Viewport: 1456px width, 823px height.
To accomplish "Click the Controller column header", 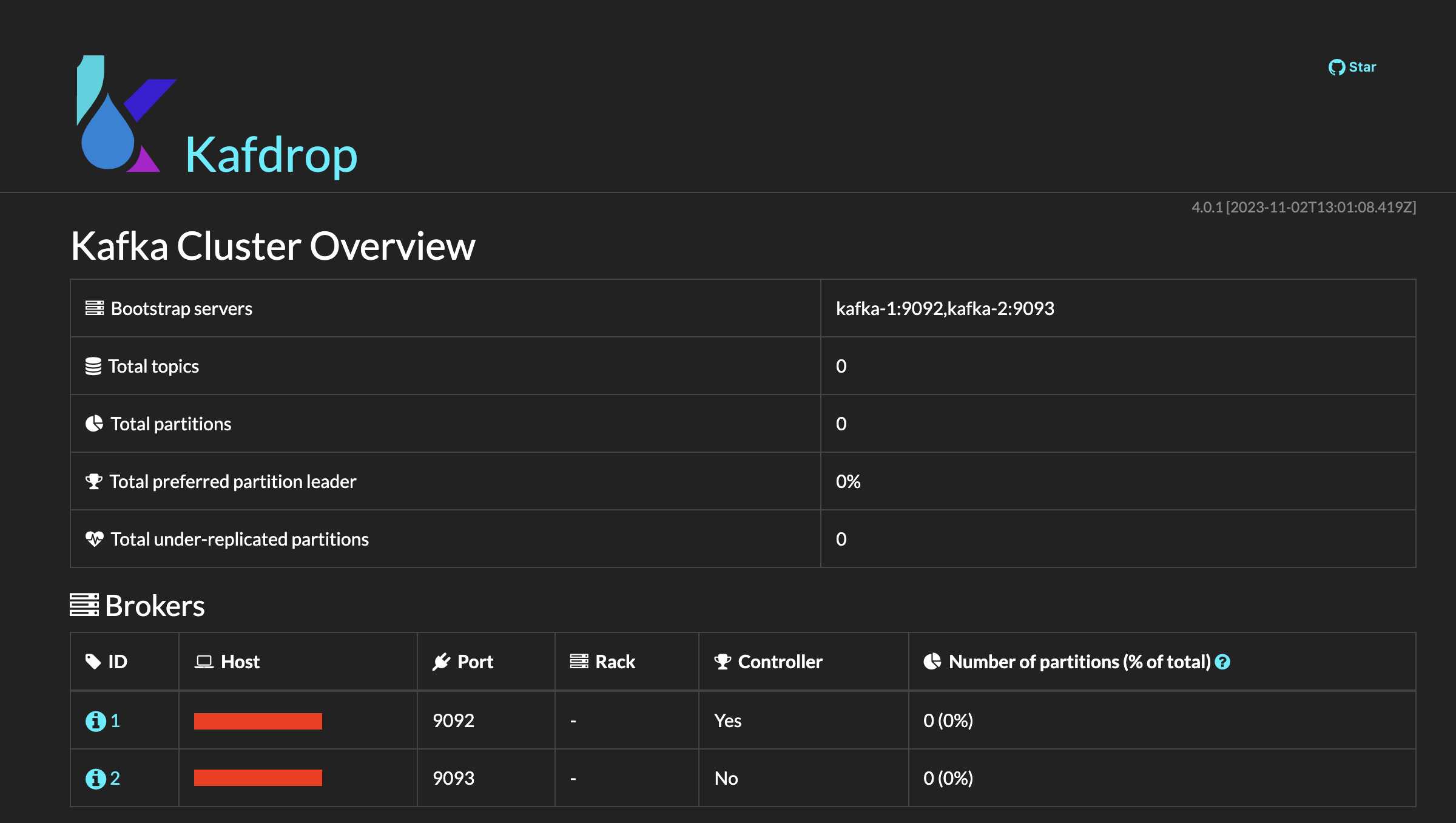I will (780, 662).
